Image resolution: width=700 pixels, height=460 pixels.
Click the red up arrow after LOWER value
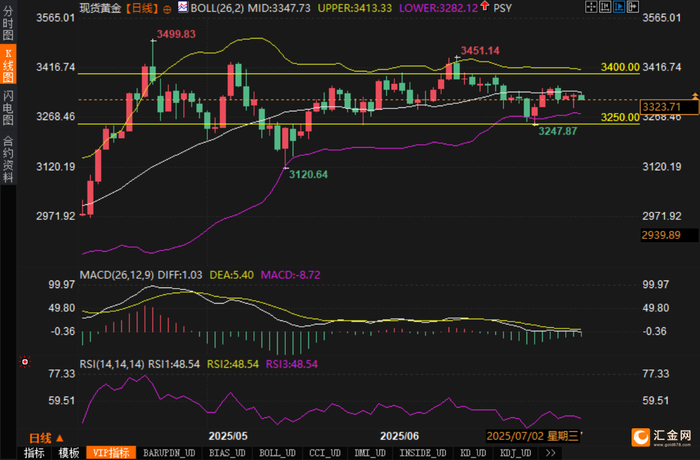tap(485, 6)
